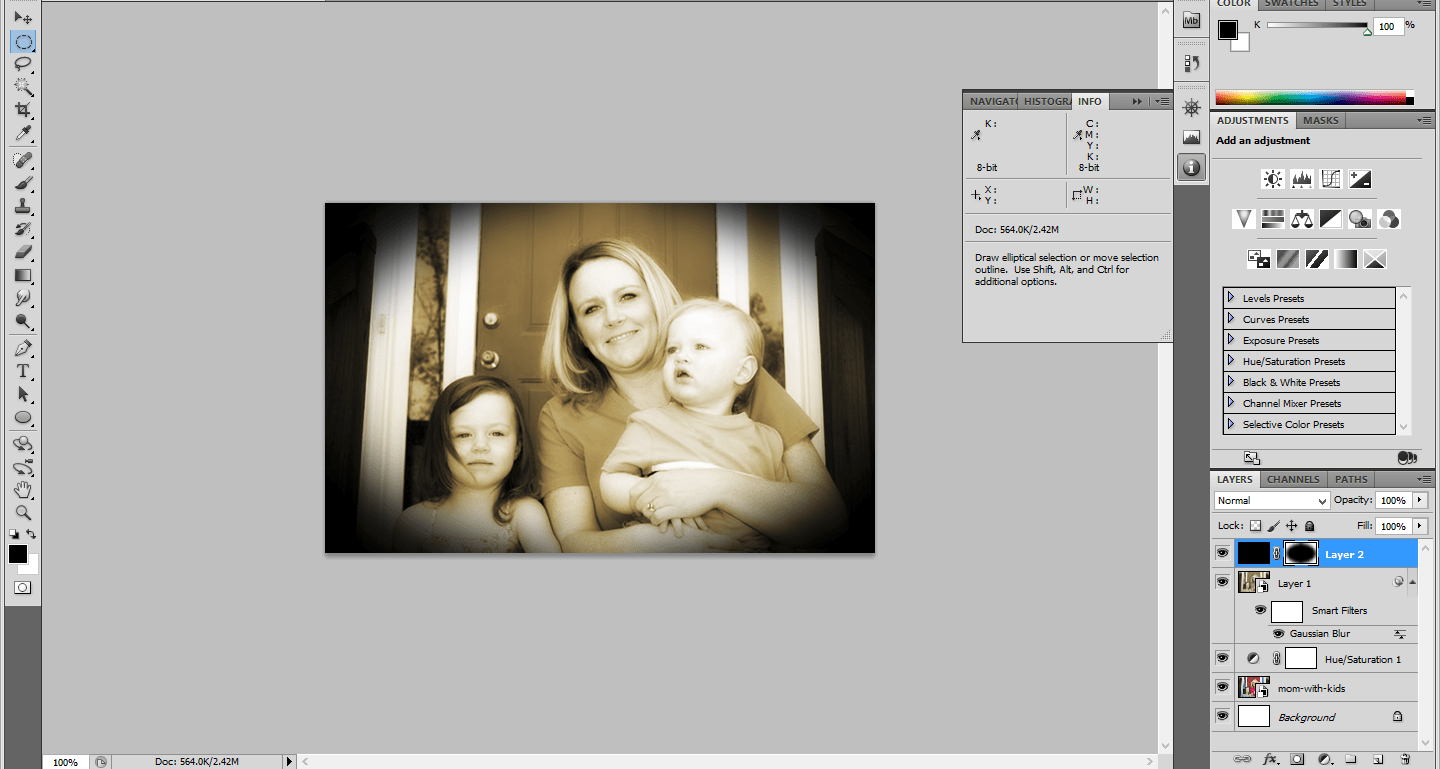The width and height of the screenshot is (1440, 769).
Task: Add a layer mask button
Action: 1297,759
